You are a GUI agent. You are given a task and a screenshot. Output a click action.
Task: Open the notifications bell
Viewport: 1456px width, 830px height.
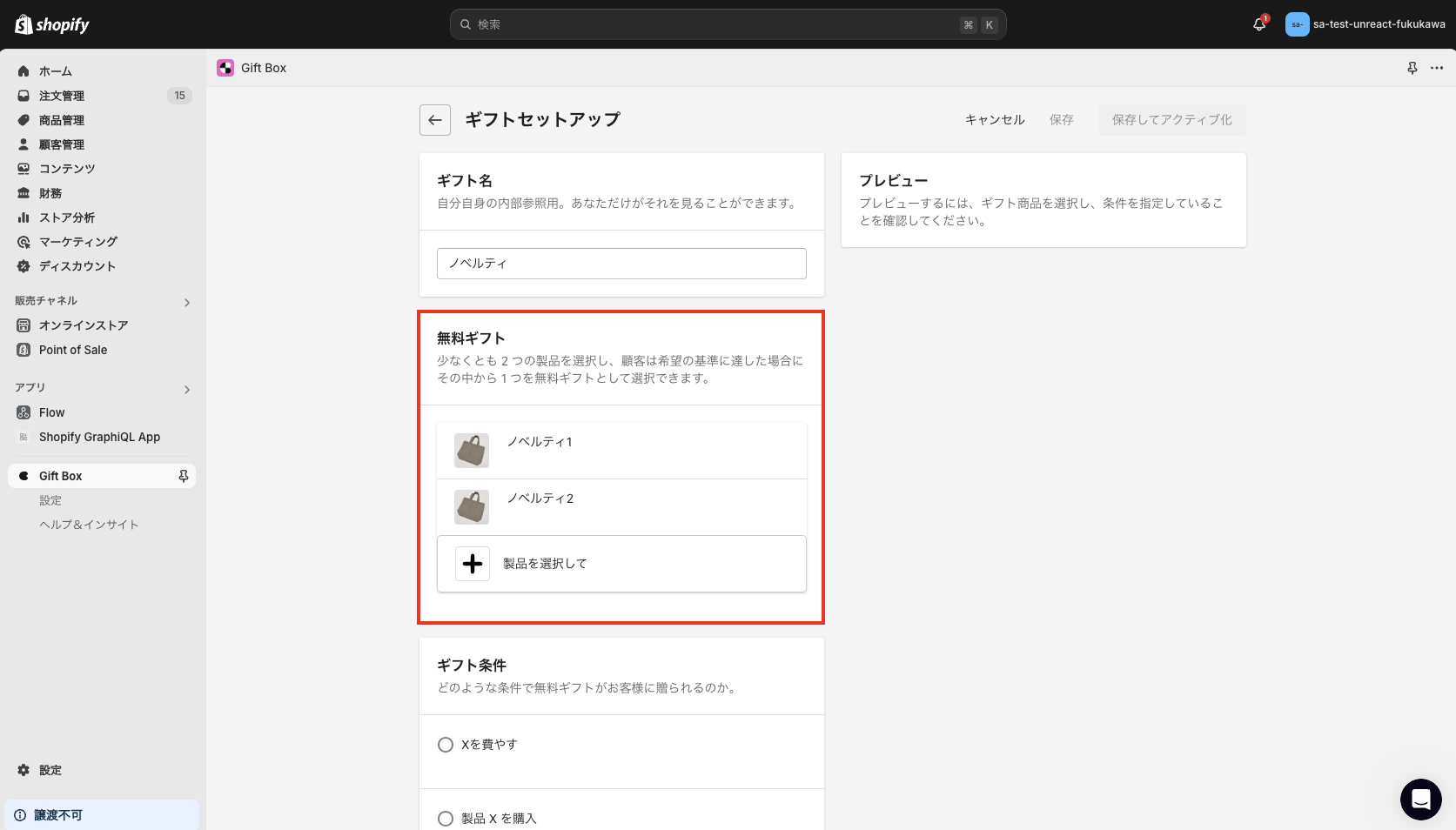[x=1258, y=24]
